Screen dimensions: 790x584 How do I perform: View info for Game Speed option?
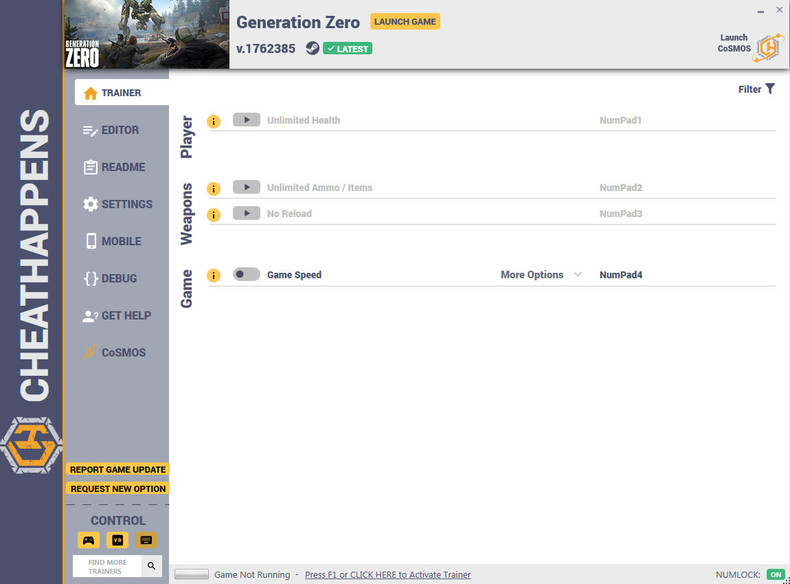pyautogui.click(x=214, y=275)
